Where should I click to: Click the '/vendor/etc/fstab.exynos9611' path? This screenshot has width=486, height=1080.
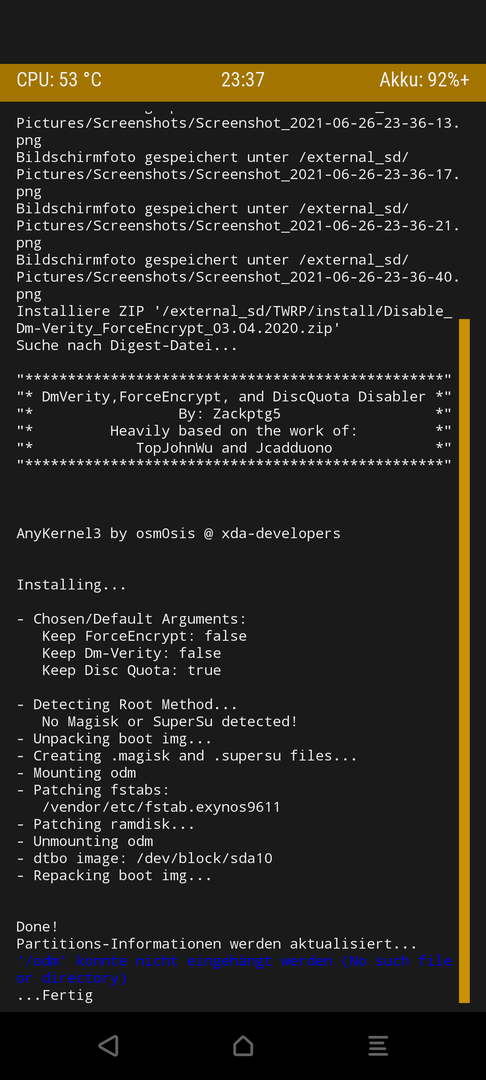pyautogui.click(x=161, y=807)
